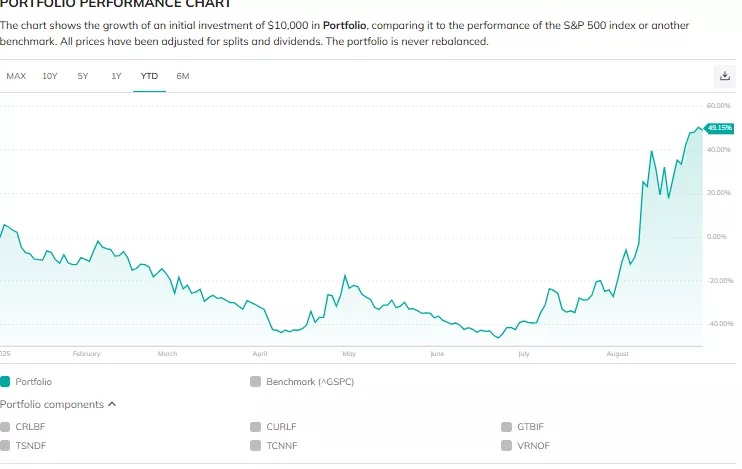The height and width of the screenshot is (469, 742).
Task: Click the Portfolio components heading text
Action: click(x=52, y=404)
